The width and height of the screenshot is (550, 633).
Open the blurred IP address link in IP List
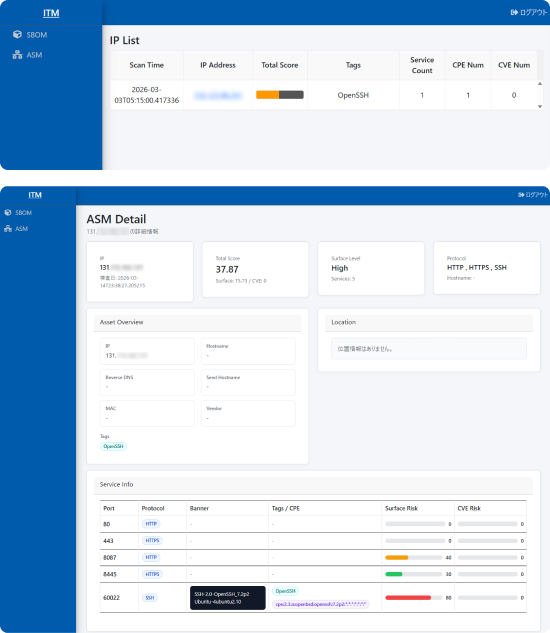(x=218, y=95)
